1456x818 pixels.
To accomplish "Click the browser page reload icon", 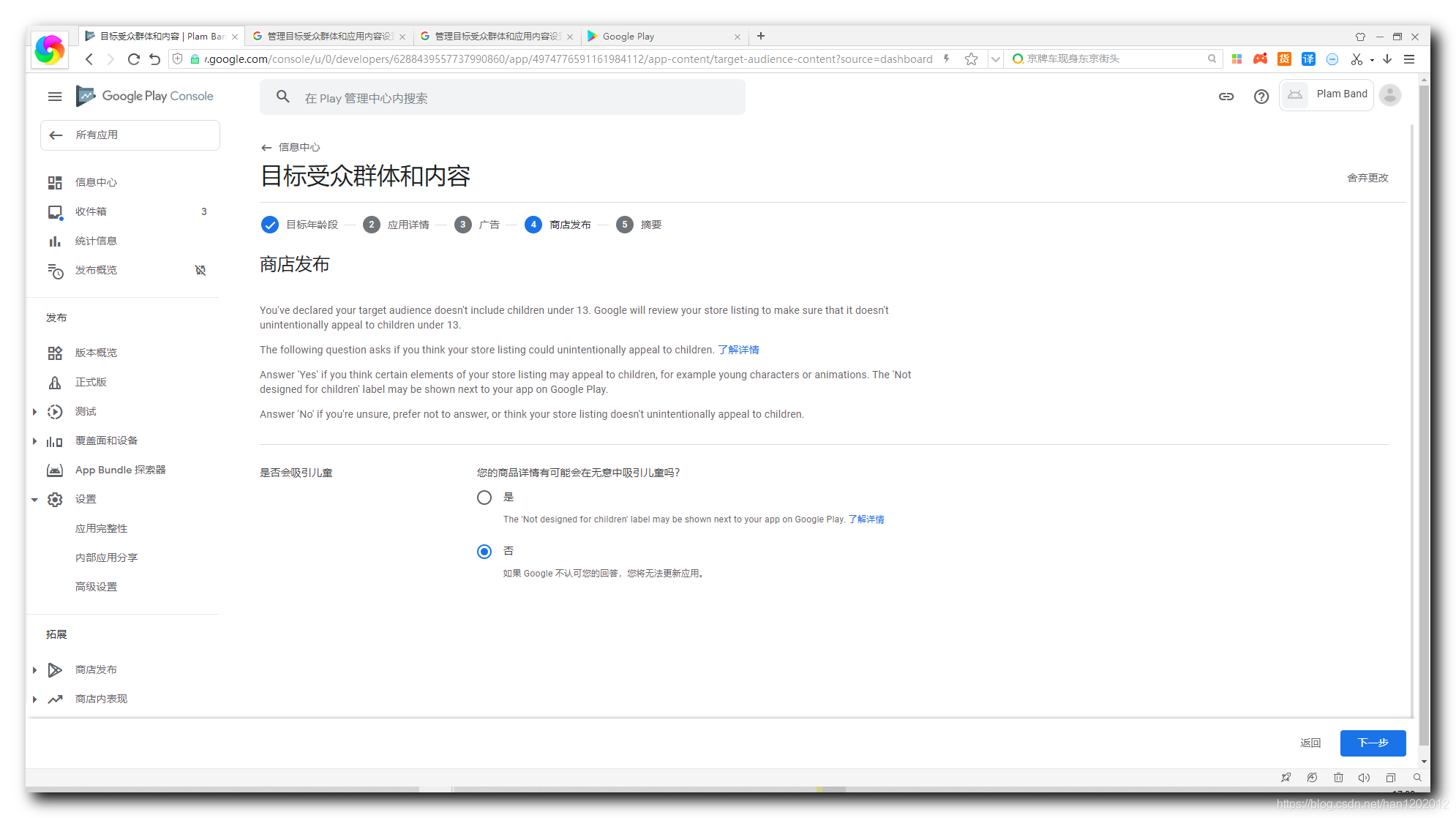I will (x=133, y=59).
